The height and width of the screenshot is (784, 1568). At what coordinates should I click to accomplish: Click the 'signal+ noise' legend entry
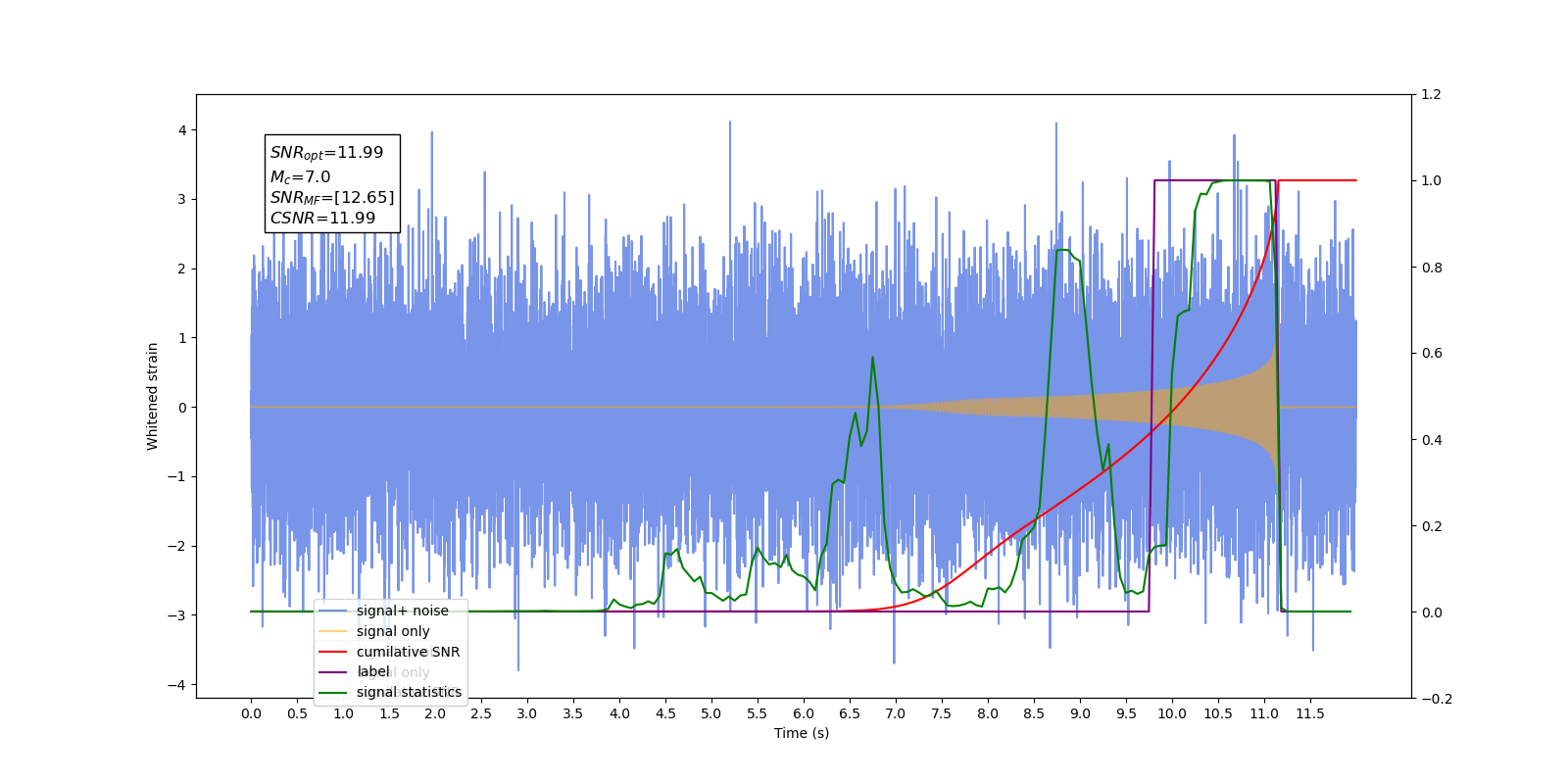pos(383,611)
